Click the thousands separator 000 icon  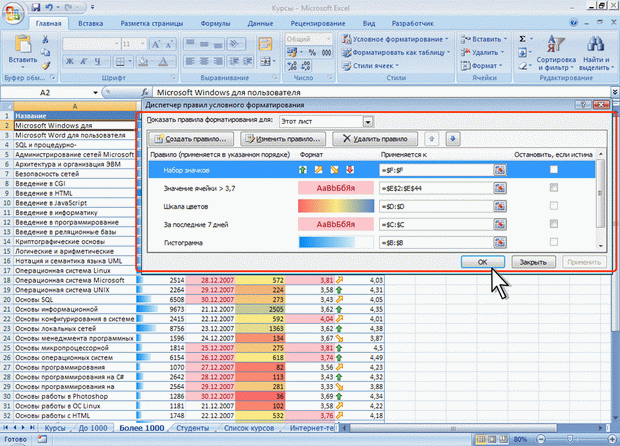tap(326, 52)
